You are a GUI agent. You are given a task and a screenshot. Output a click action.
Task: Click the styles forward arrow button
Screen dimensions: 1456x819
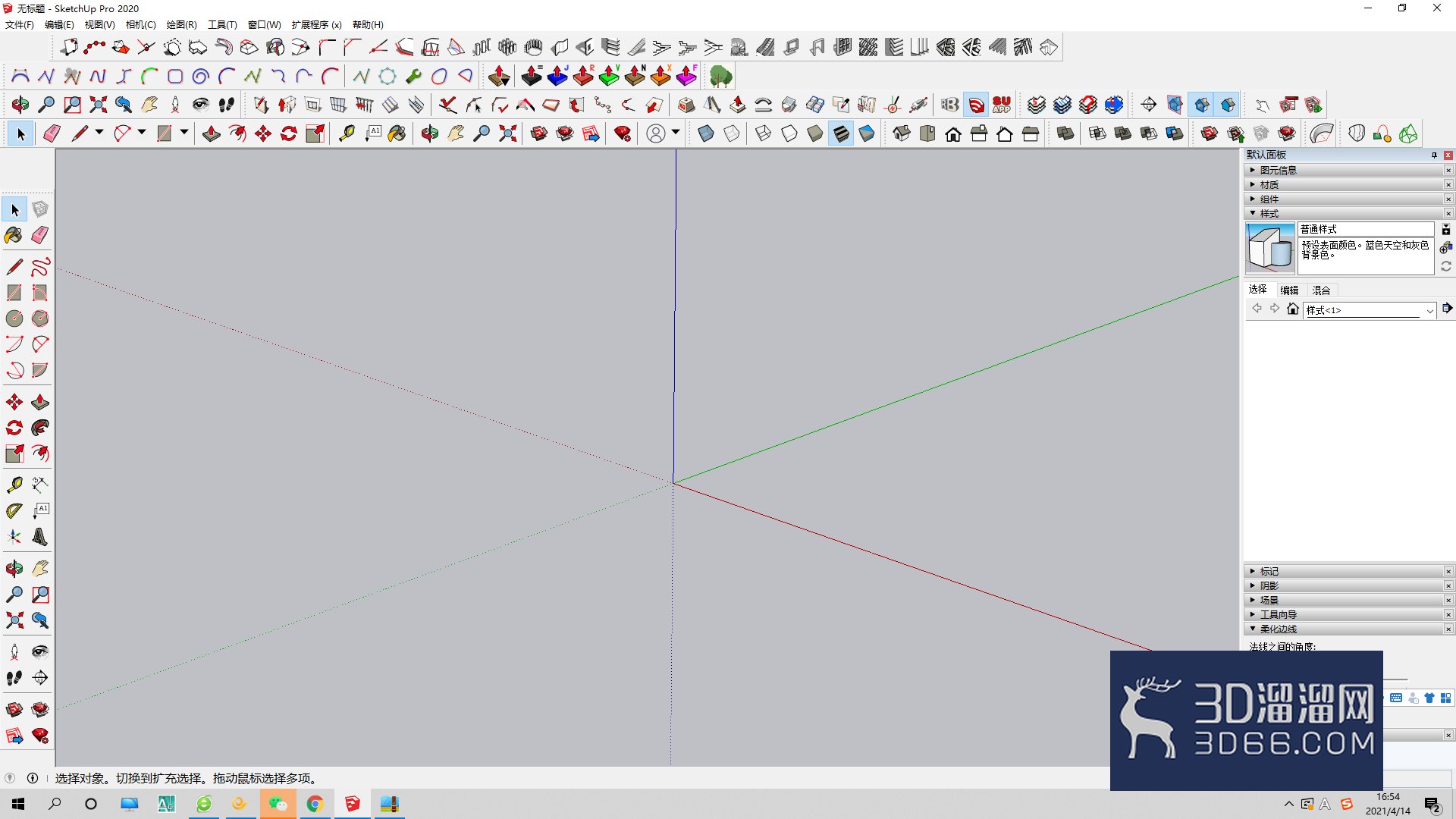[x=1275, y=309]
